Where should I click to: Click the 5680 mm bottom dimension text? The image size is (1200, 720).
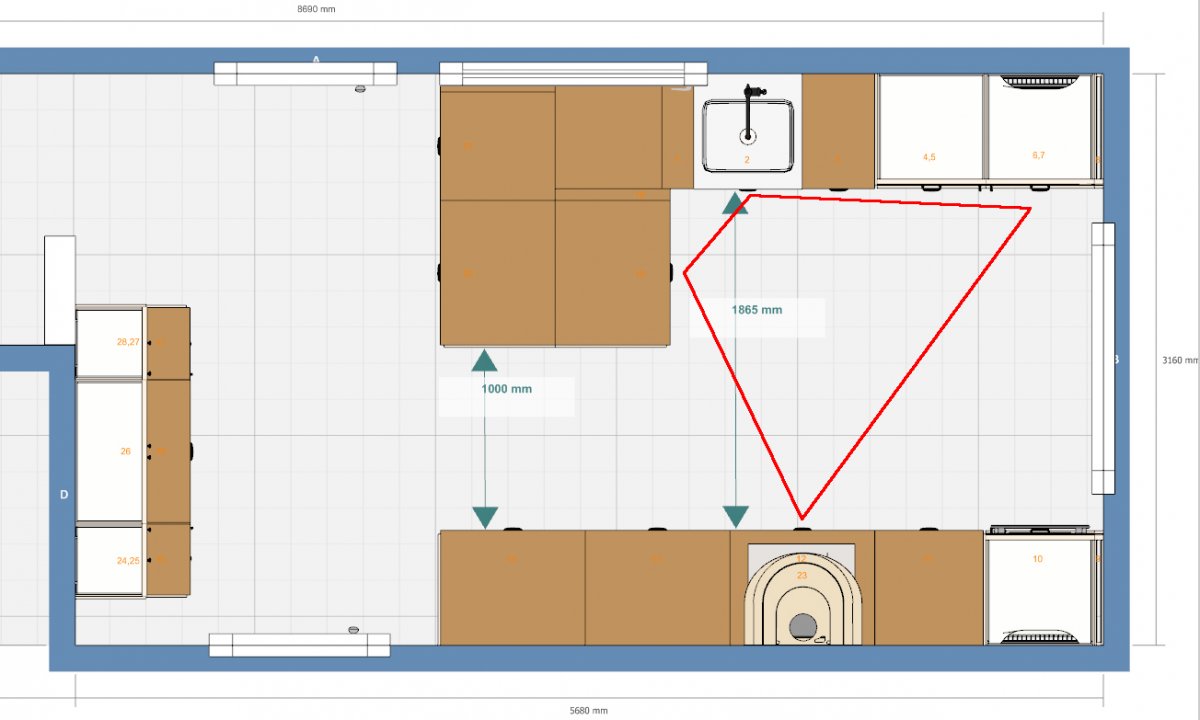coord(588,711)
